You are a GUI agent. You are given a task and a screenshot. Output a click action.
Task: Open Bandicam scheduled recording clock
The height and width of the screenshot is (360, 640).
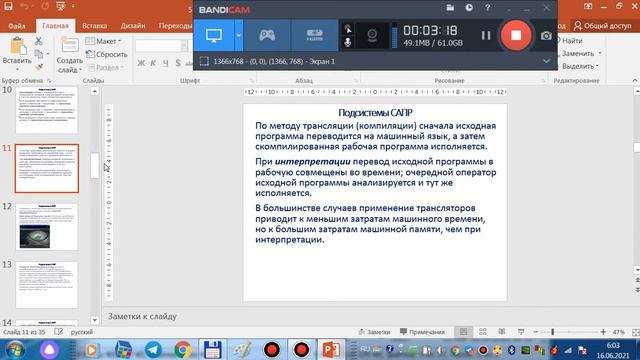(469, 8)
